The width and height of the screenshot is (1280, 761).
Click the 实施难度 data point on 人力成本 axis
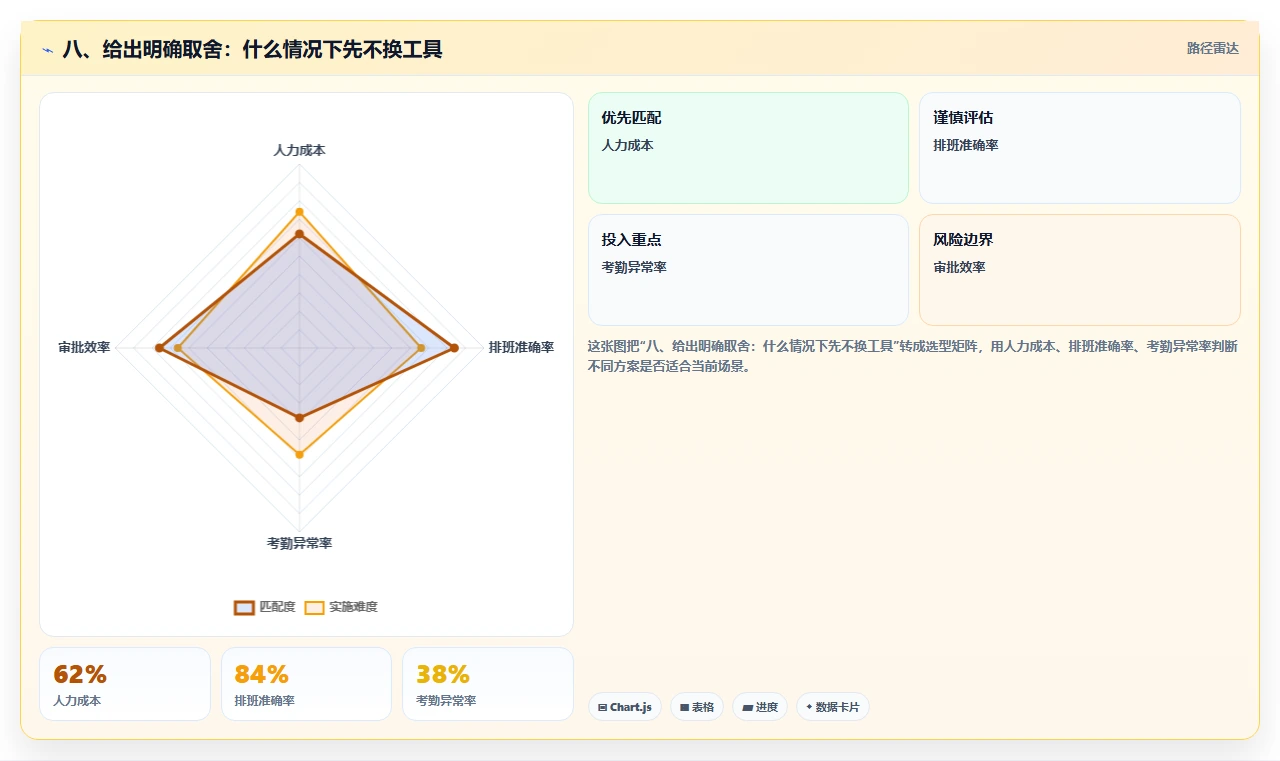[299, 212]
